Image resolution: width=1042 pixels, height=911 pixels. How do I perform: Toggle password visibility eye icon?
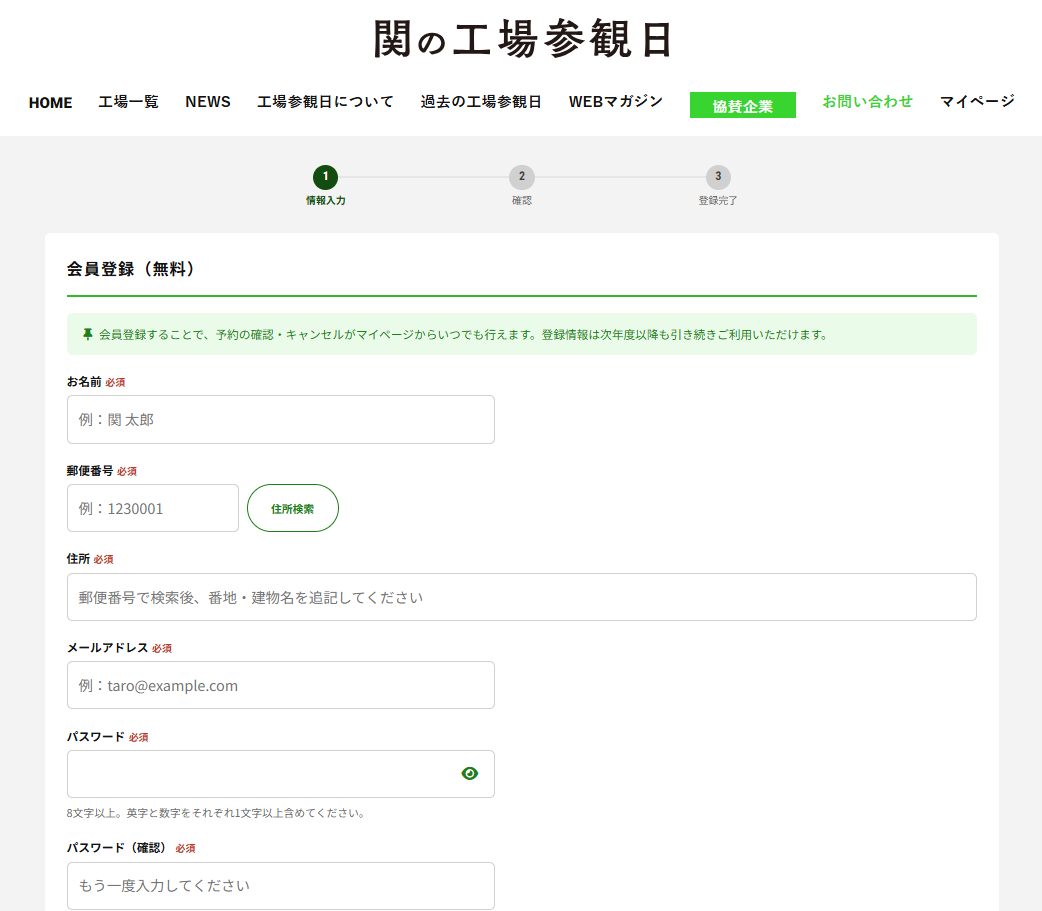point(469,773)
